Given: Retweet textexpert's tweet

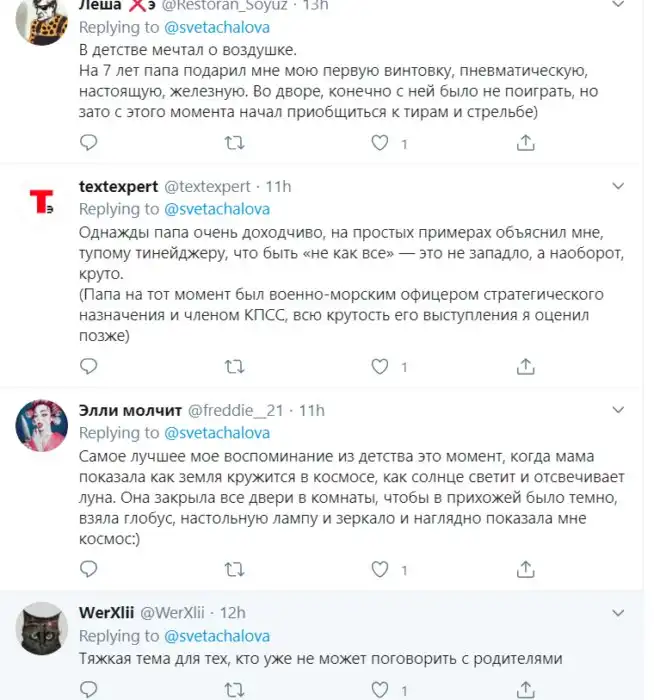Looking at the screenshot, I should click(235, 367).
